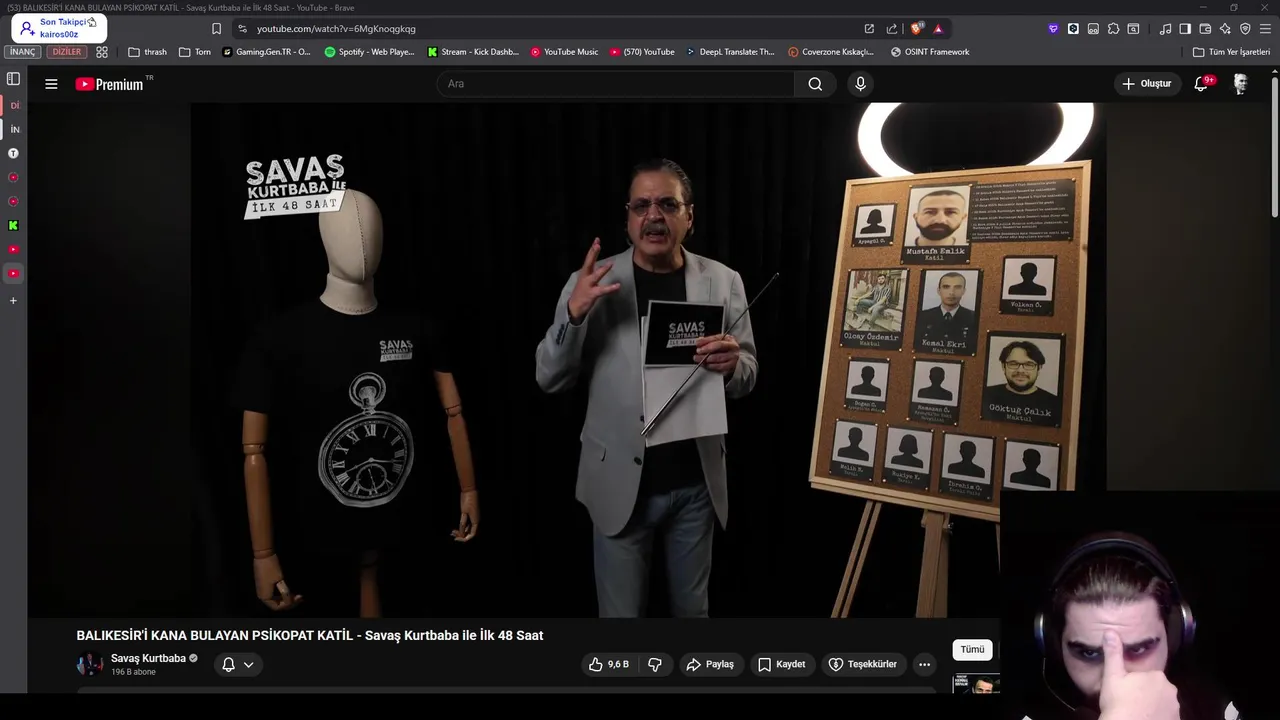1280x720 pixels.
Task: Expand the thrash bookmarks folder
Action: pos(147,52)
